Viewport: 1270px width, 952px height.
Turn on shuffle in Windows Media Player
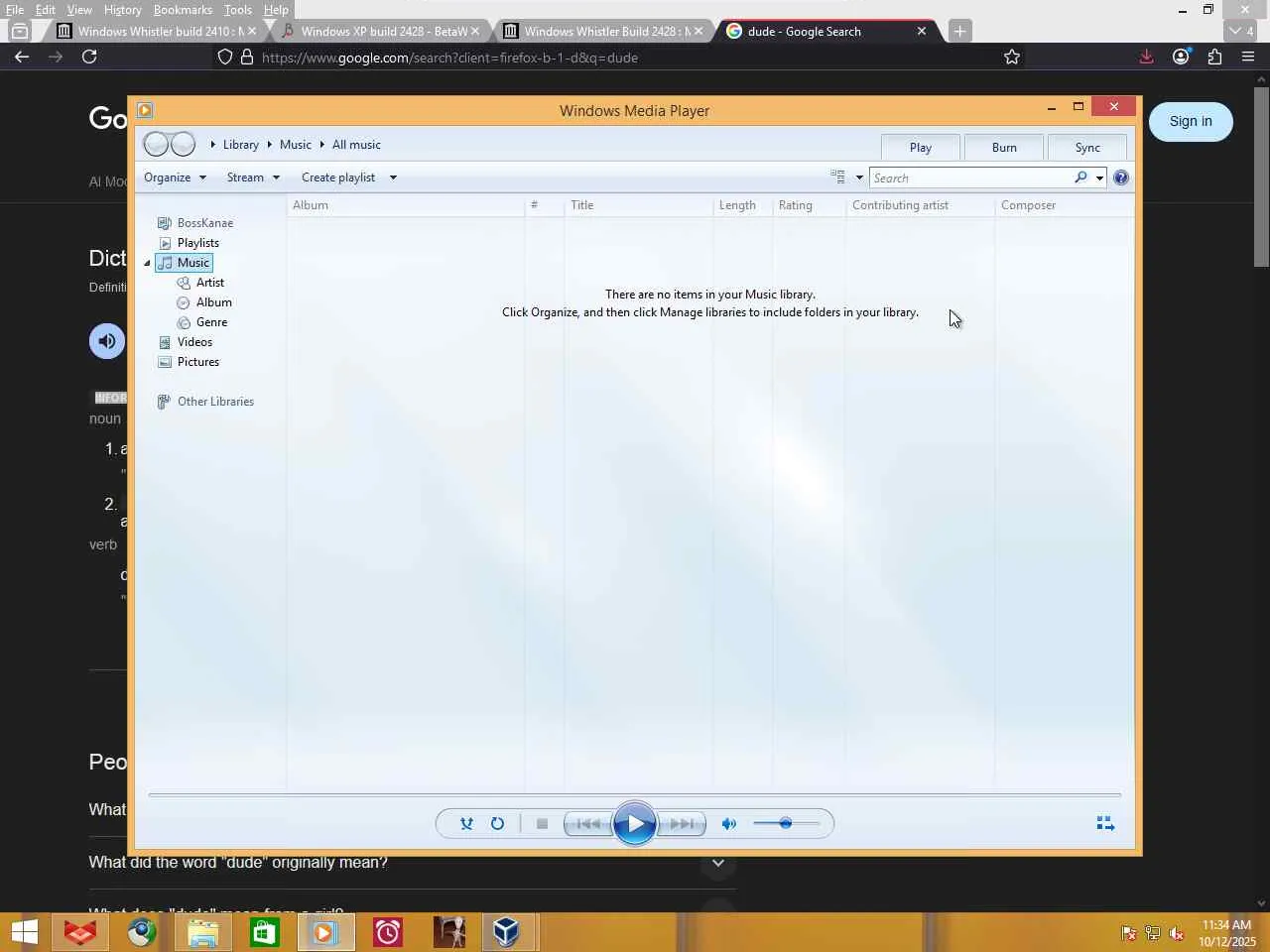pyautogui.click(x=466, y=824)
